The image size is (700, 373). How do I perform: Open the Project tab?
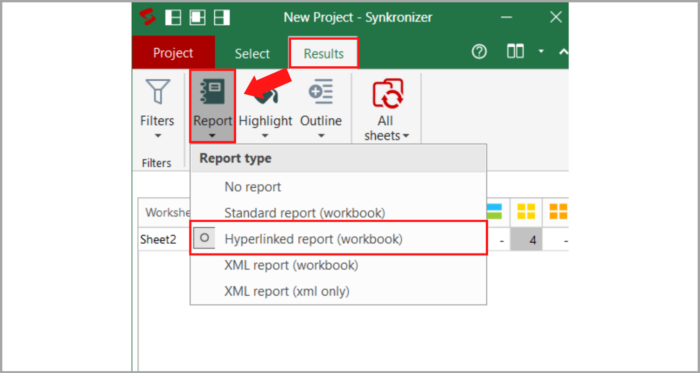173,53
